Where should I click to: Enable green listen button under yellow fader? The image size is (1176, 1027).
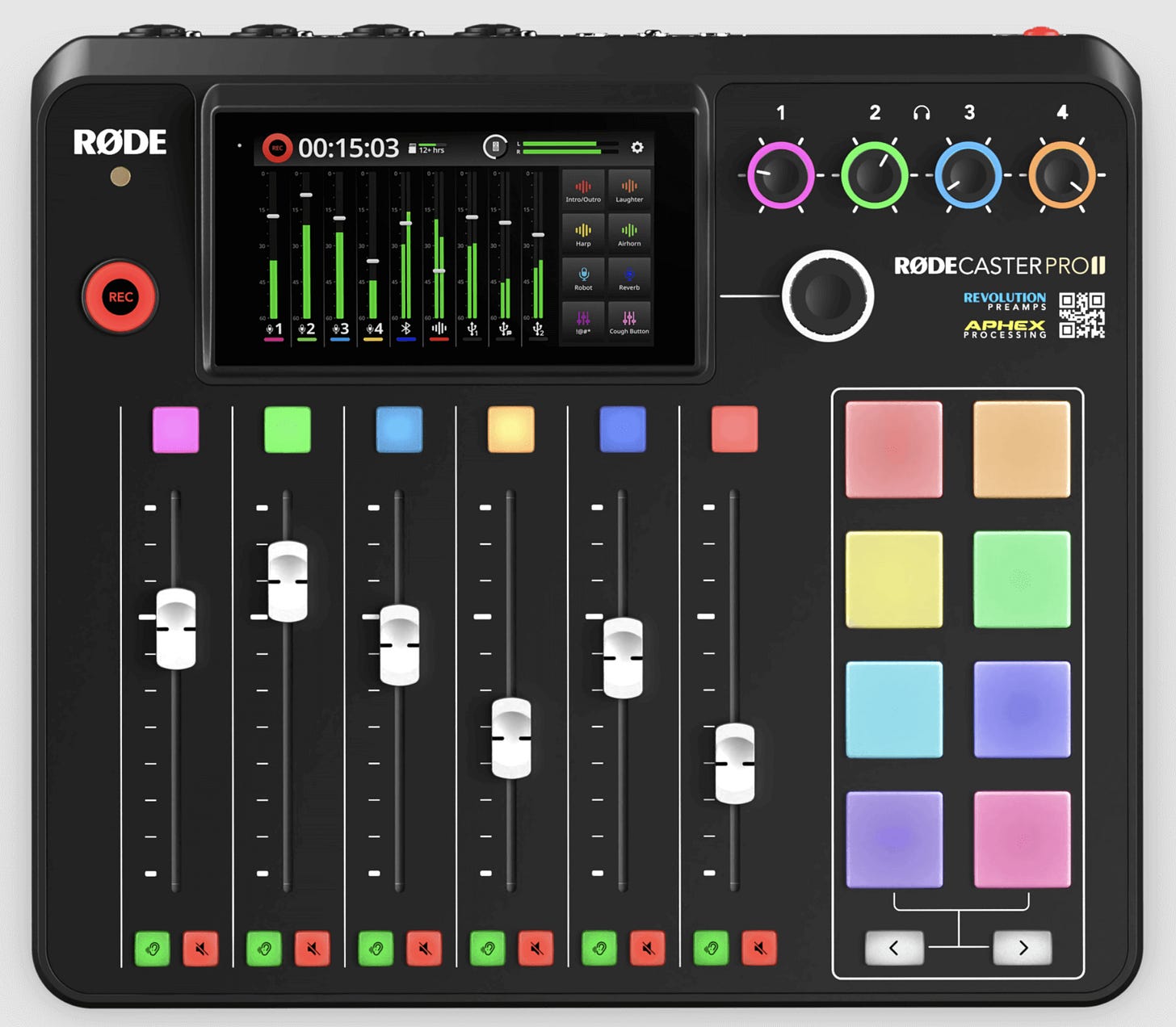(x=487, y=949)
